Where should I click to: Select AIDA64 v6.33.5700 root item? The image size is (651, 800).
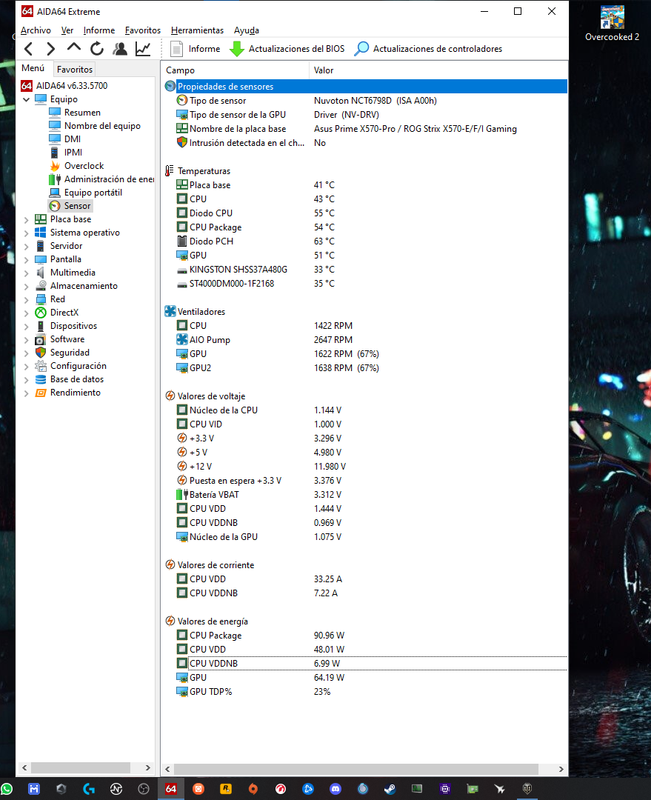click(x=64, y=86)
